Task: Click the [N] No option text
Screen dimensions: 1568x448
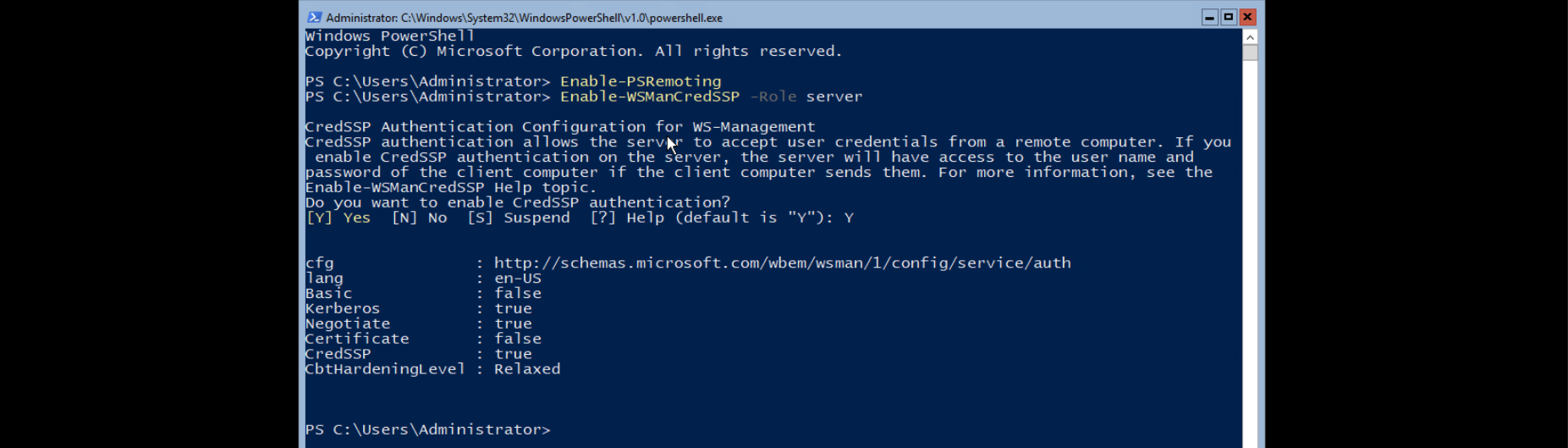Action: 420,218
